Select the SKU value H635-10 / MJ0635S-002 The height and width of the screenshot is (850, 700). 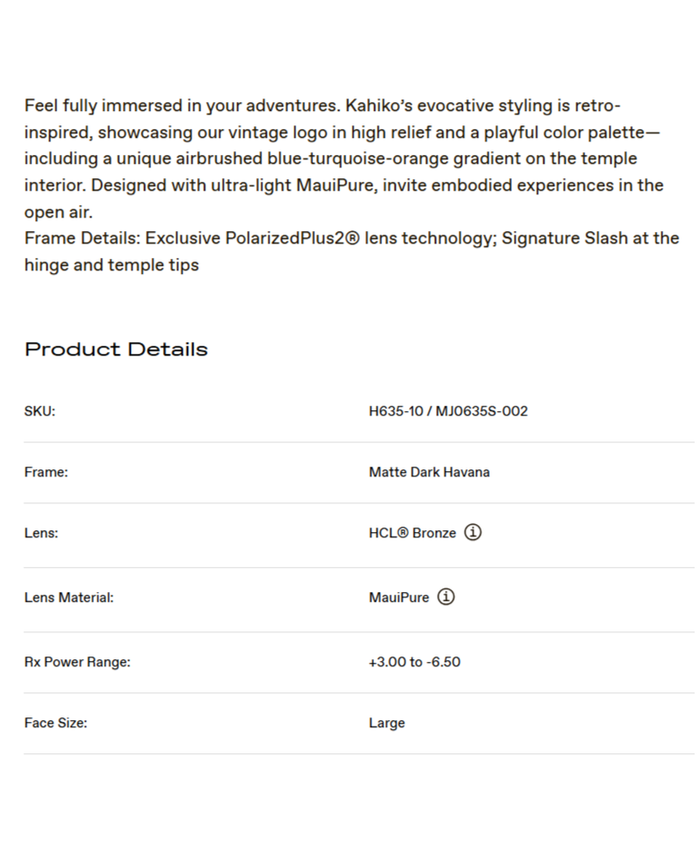[x=448, y=411]
